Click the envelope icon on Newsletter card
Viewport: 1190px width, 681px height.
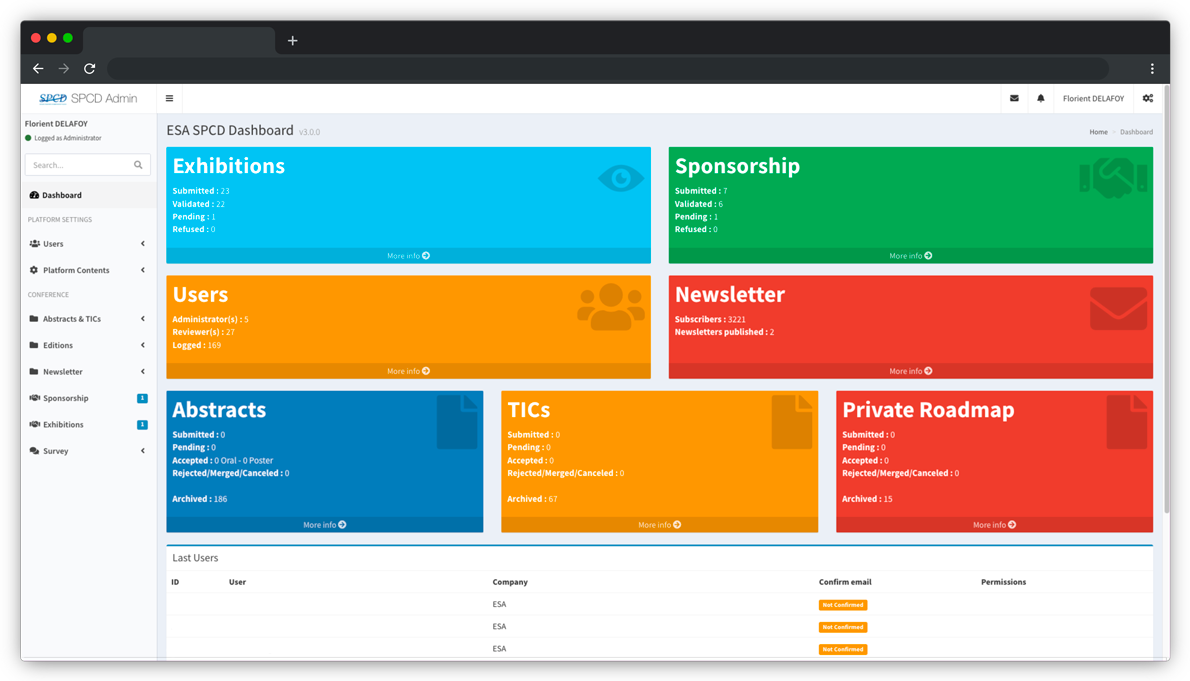point(1118,308)
